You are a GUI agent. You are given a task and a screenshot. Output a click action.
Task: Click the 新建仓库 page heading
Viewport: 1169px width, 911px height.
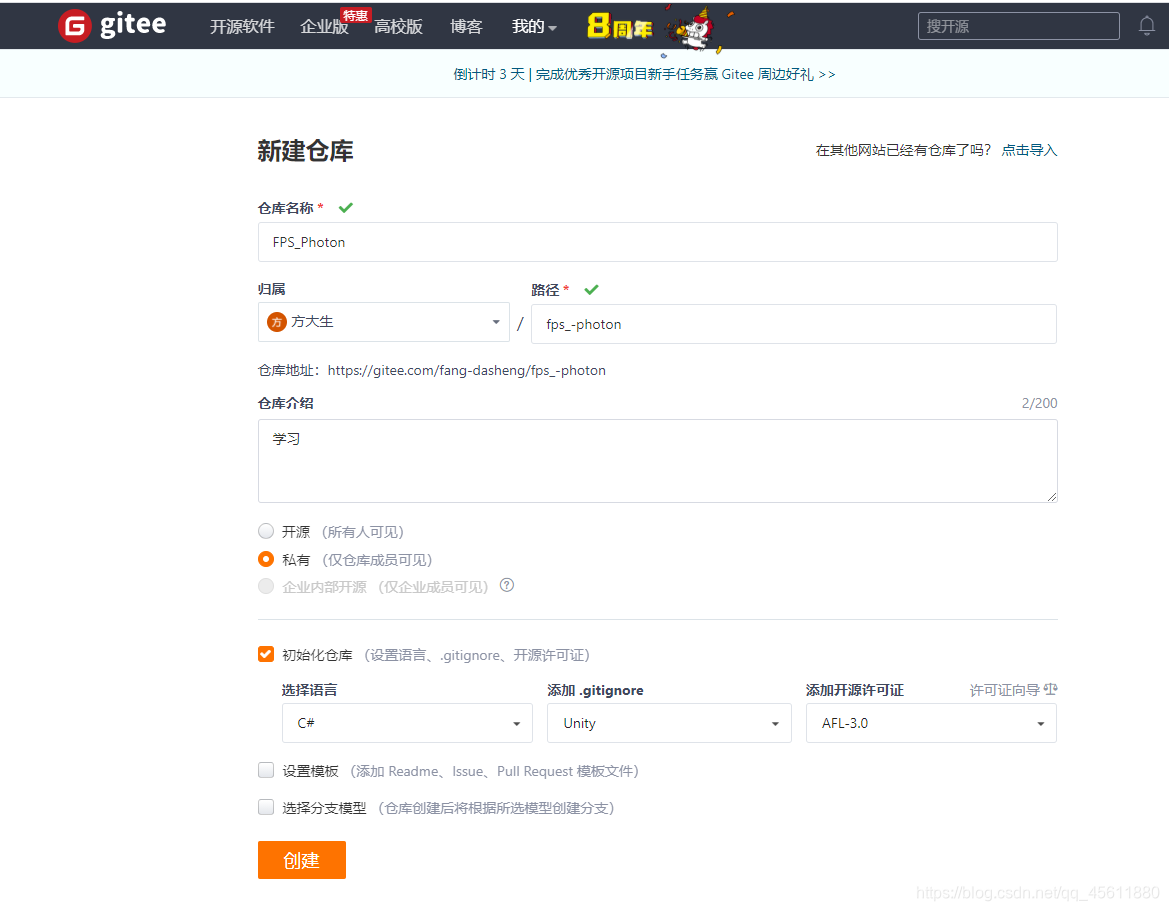point(306,151)
